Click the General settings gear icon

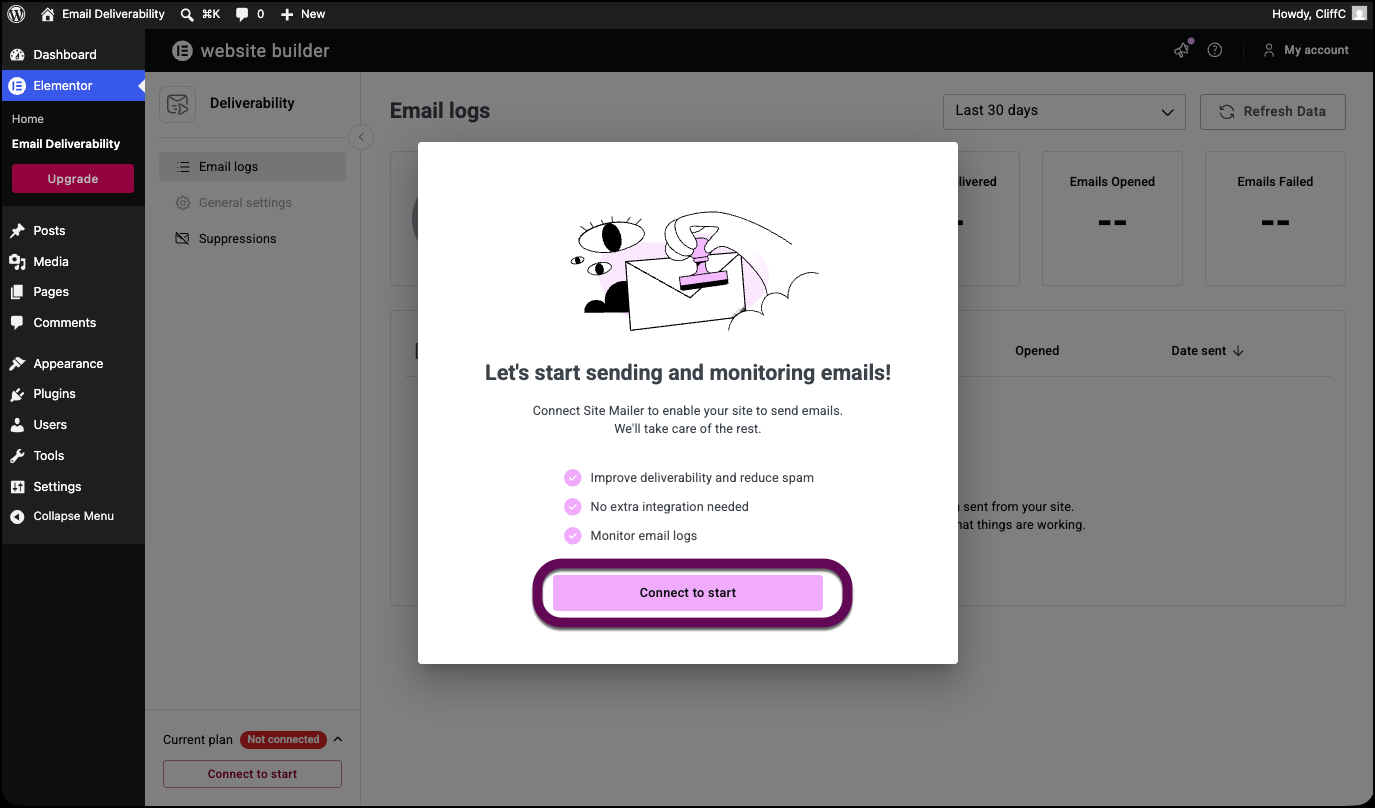click(183, 203)
